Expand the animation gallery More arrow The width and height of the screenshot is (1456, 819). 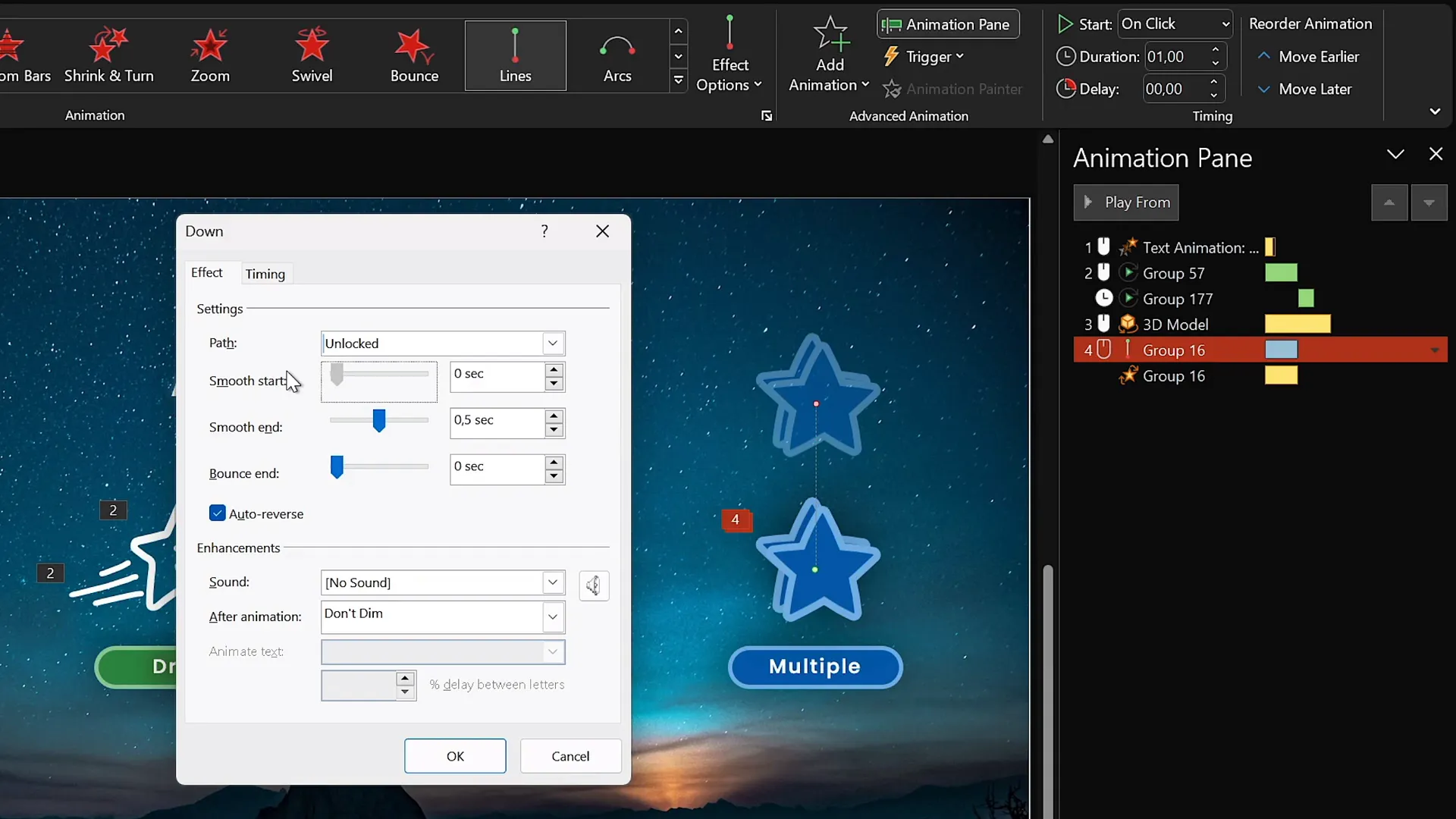679,80
